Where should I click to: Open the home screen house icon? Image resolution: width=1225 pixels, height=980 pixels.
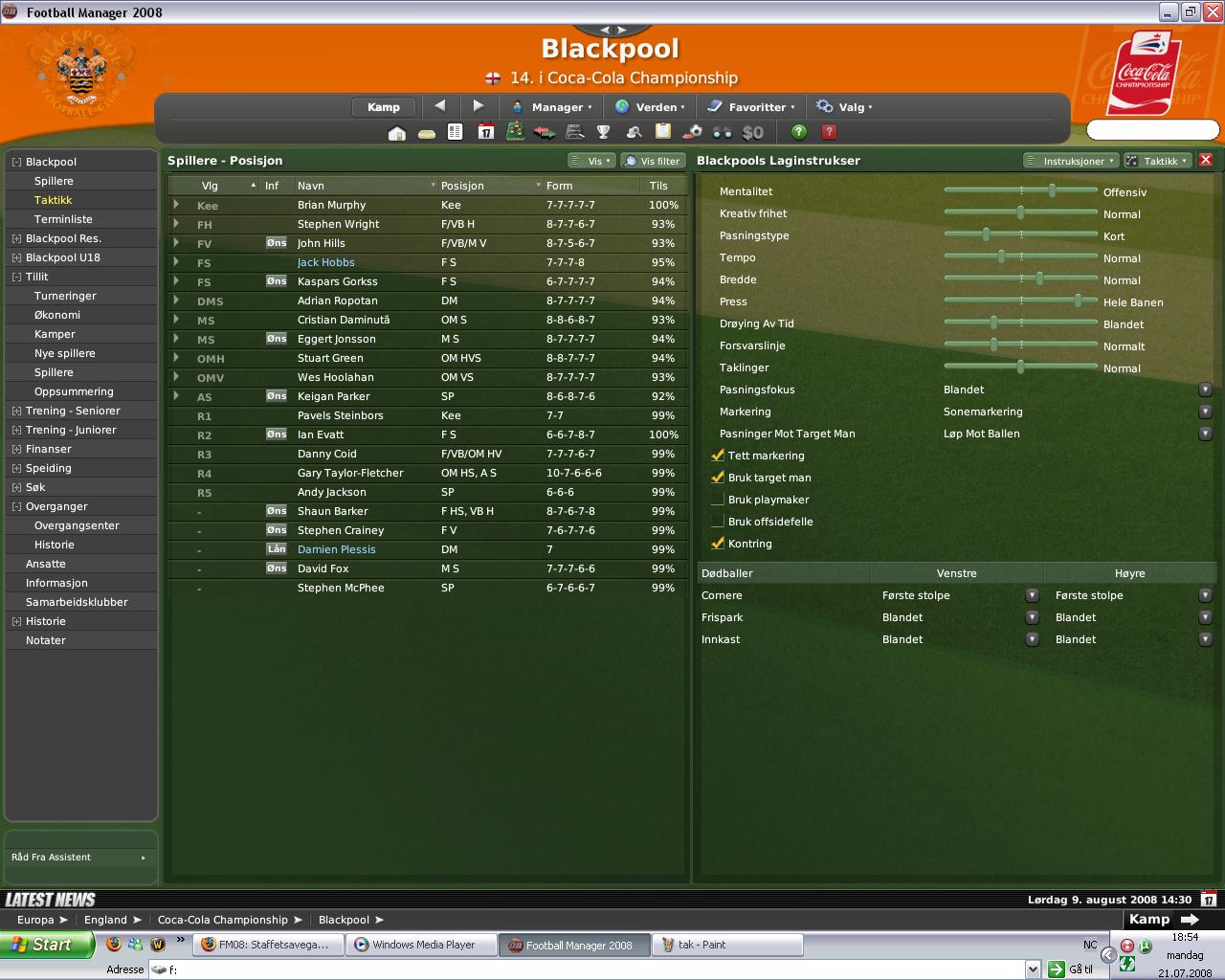(397, 133)
